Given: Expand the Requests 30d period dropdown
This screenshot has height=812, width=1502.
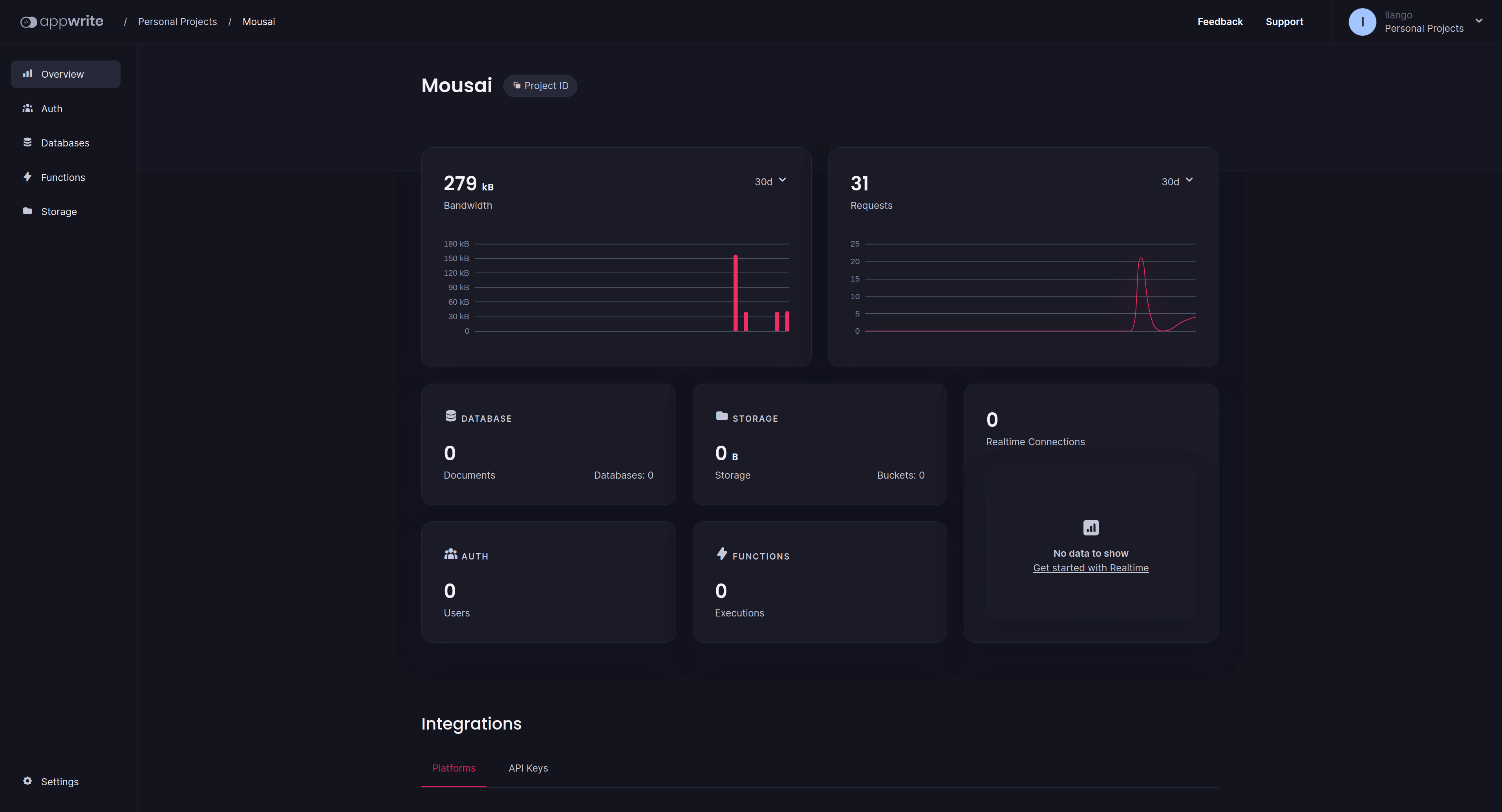Looking at the screenshot, I should click(1176, 181).
